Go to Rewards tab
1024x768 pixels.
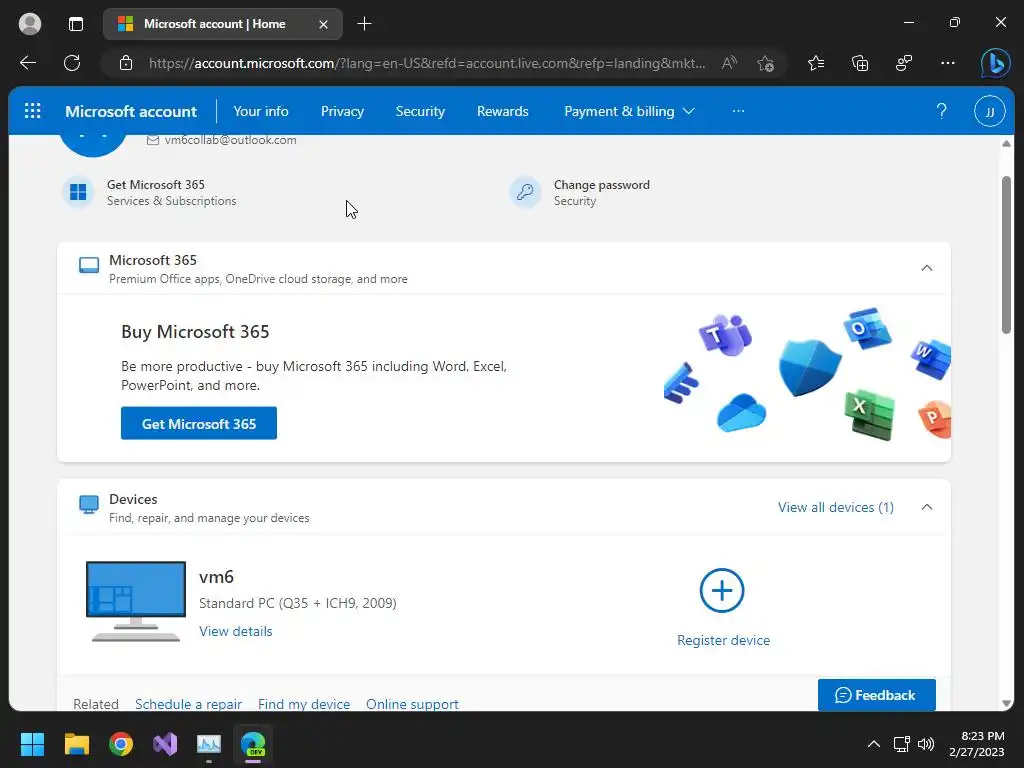click(x=502, y=111)
